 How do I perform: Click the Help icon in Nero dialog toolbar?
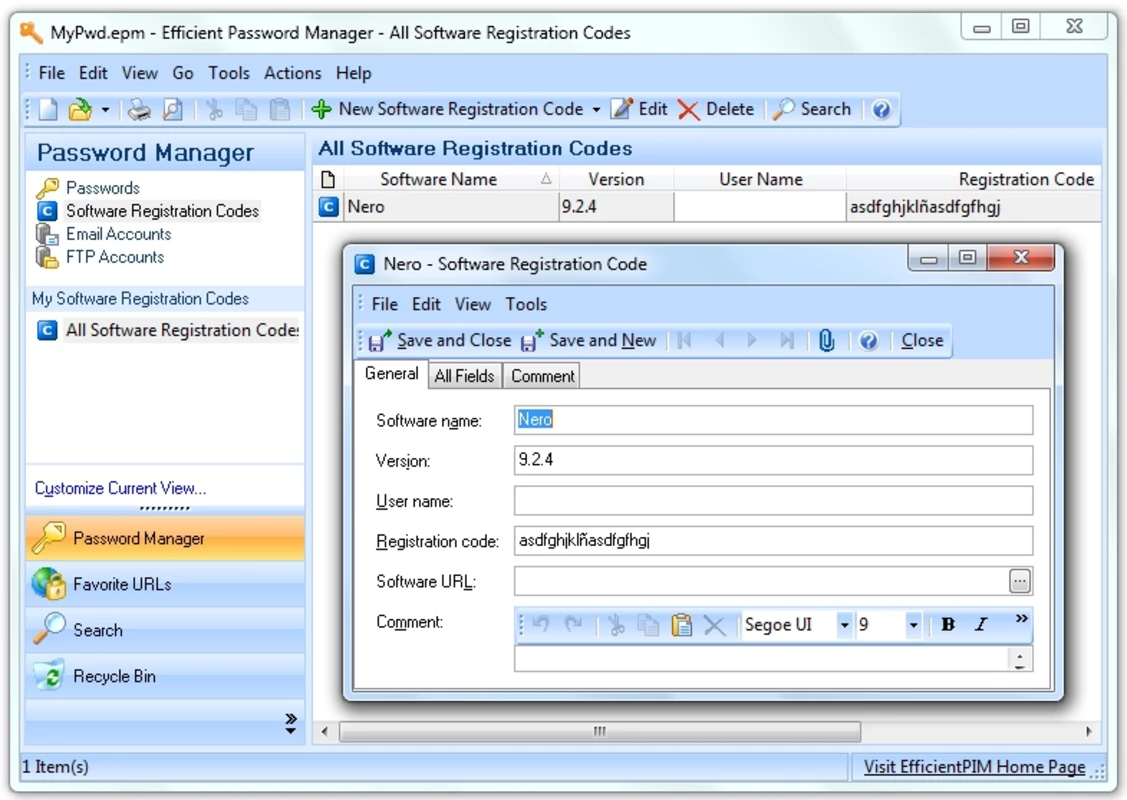868,341
